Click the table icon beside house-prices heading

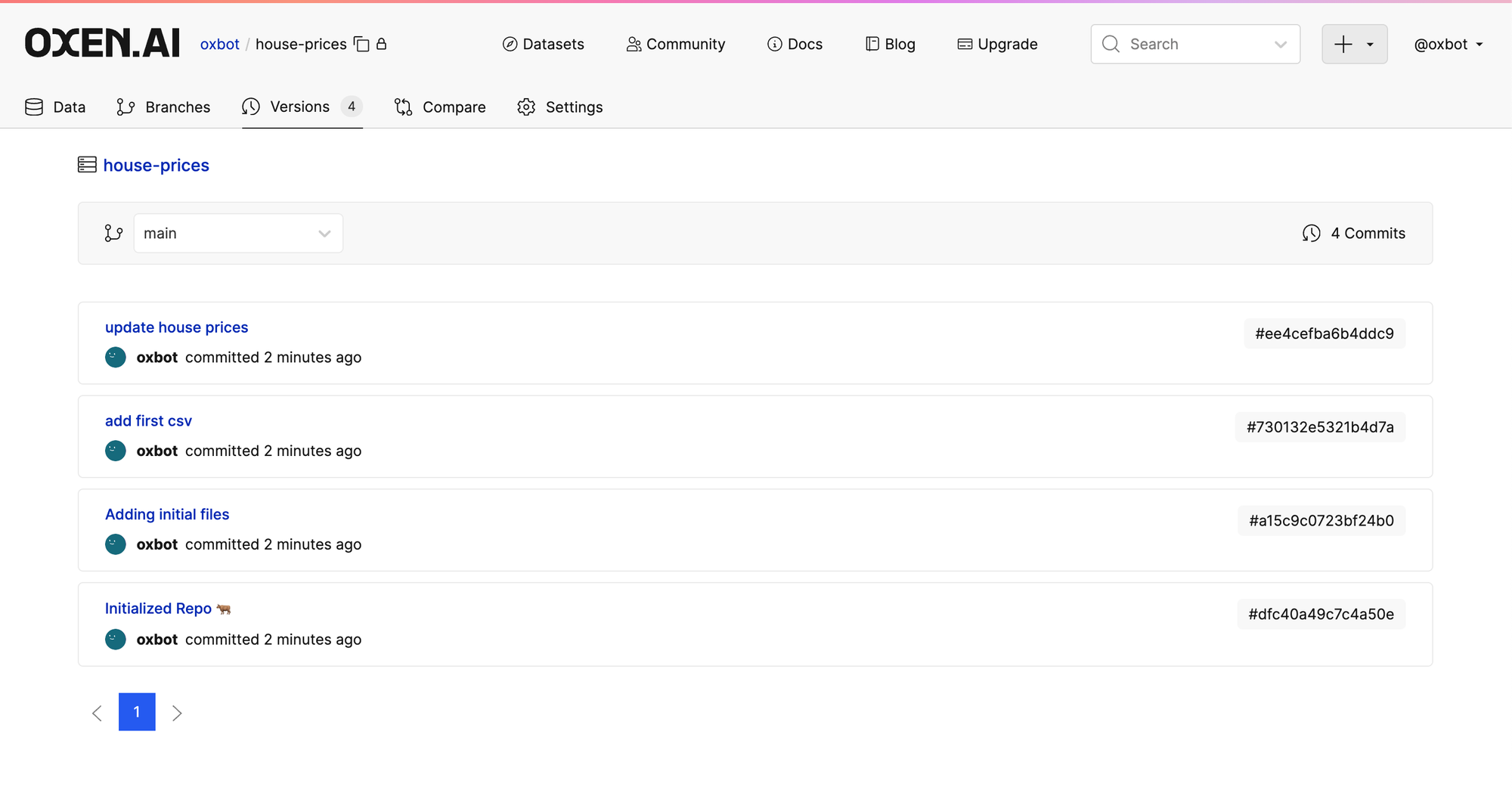tap(87, 165)
